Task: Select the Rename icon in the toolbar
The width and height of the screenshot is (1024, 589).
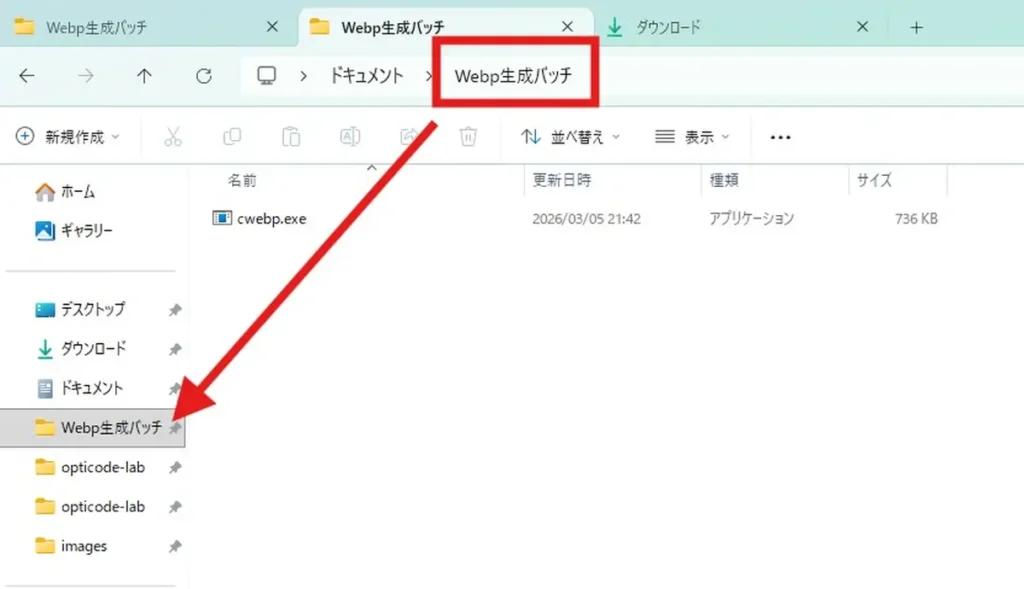Action: click(349, 136)
